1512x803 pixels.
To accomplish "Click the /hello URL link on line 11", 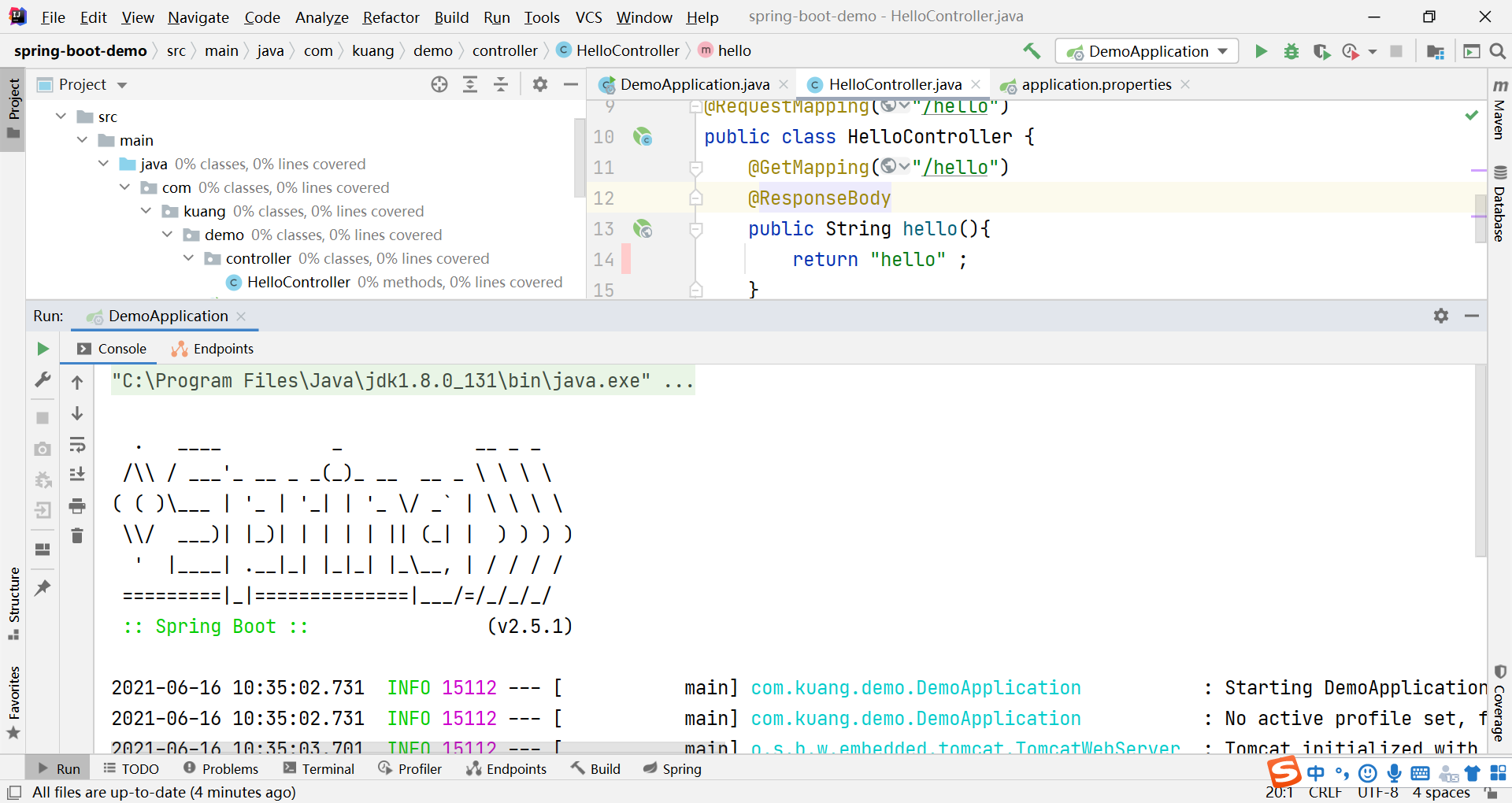I will (955, 168).
